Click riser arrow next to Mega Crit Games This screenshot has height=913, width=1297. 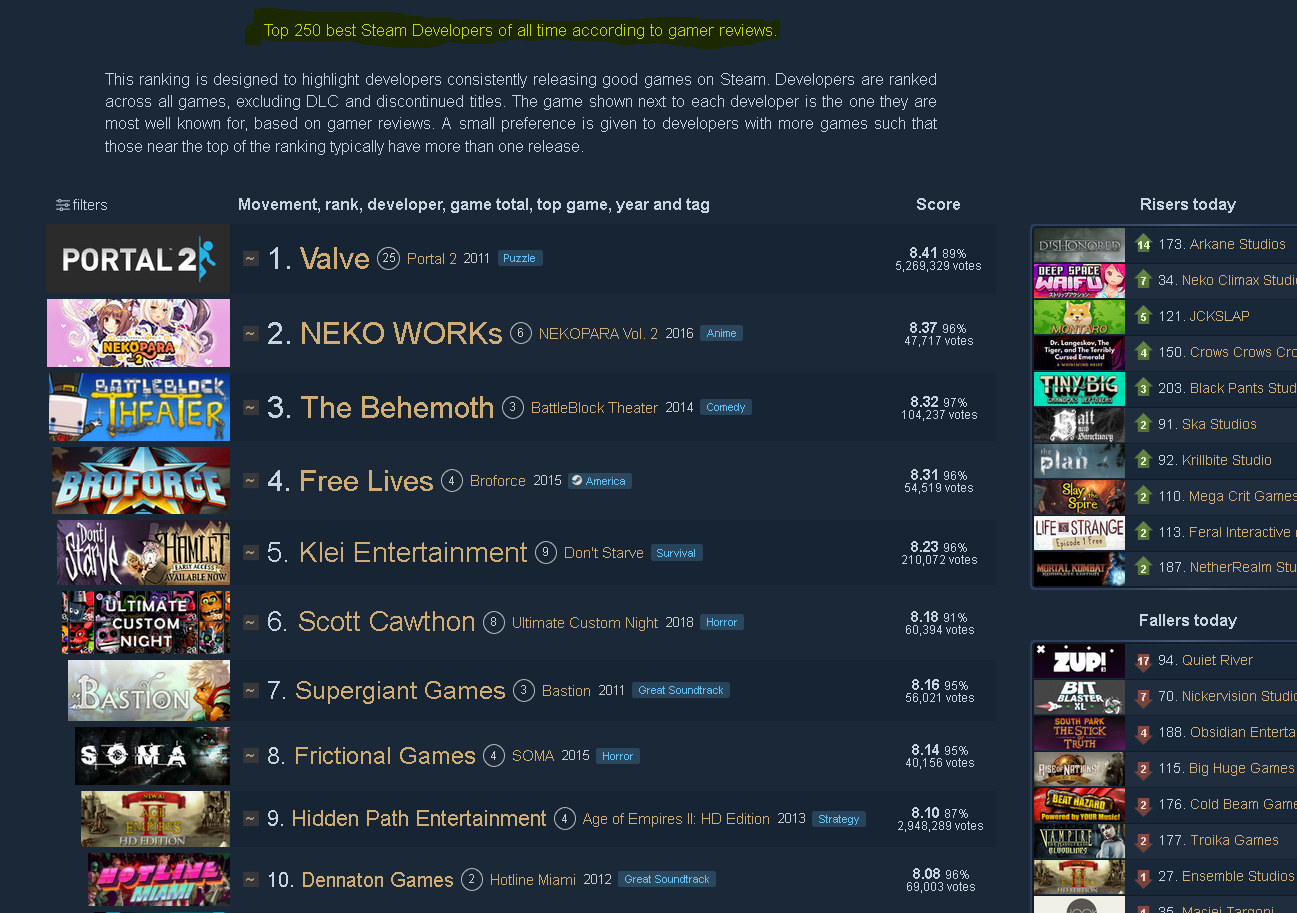[x=1144, y=496]
